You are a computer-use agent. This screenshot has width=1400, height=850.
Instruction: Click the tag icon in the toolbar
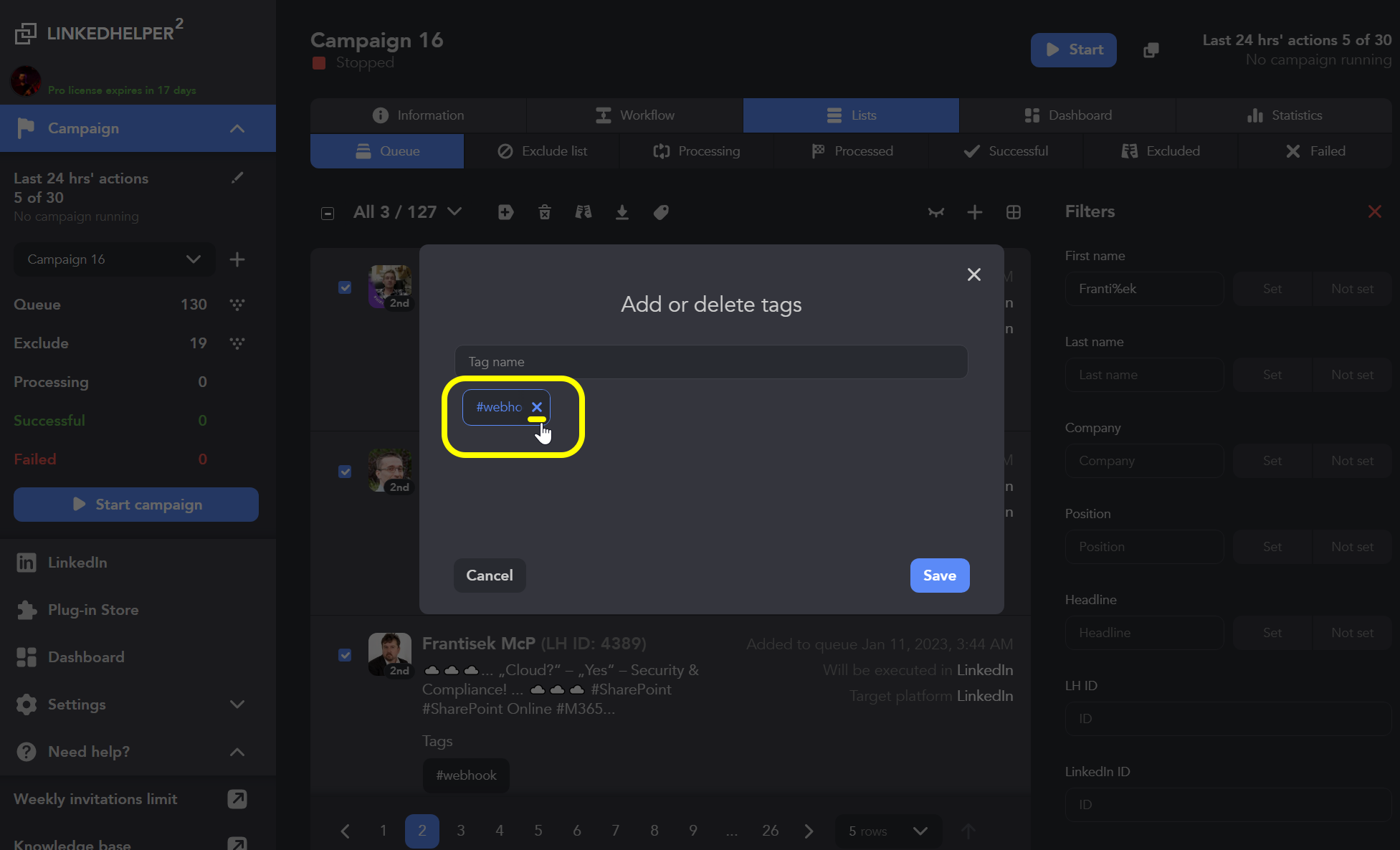point(661,212)
